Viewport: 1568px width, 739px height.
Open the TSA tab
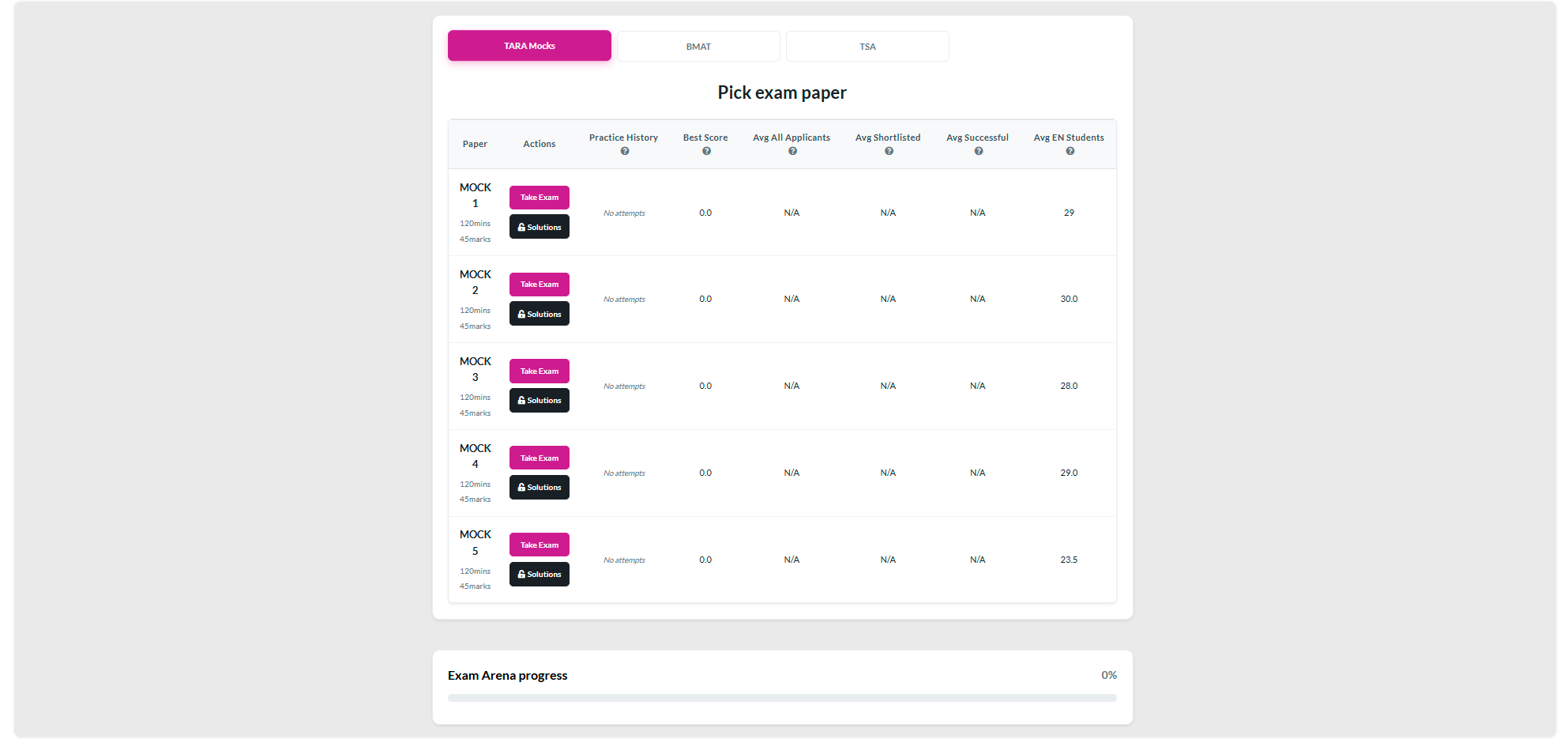[x=867, y=47]
